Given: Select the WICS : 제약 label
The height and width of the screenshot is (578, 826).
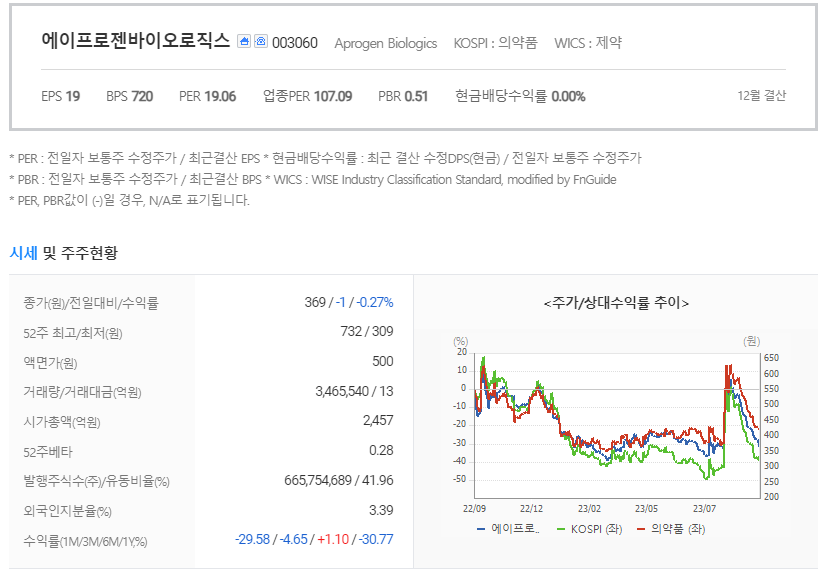Looking at the screenshot, I should tap(588, 43).
